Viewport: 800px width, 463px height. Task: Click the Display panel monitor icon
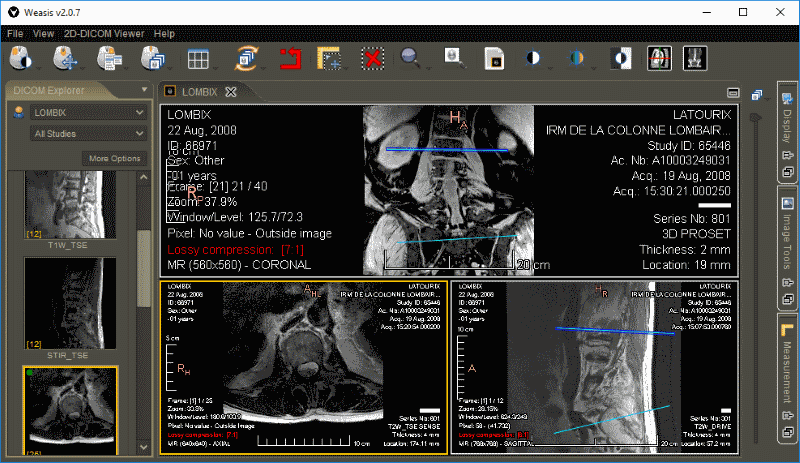787,98
